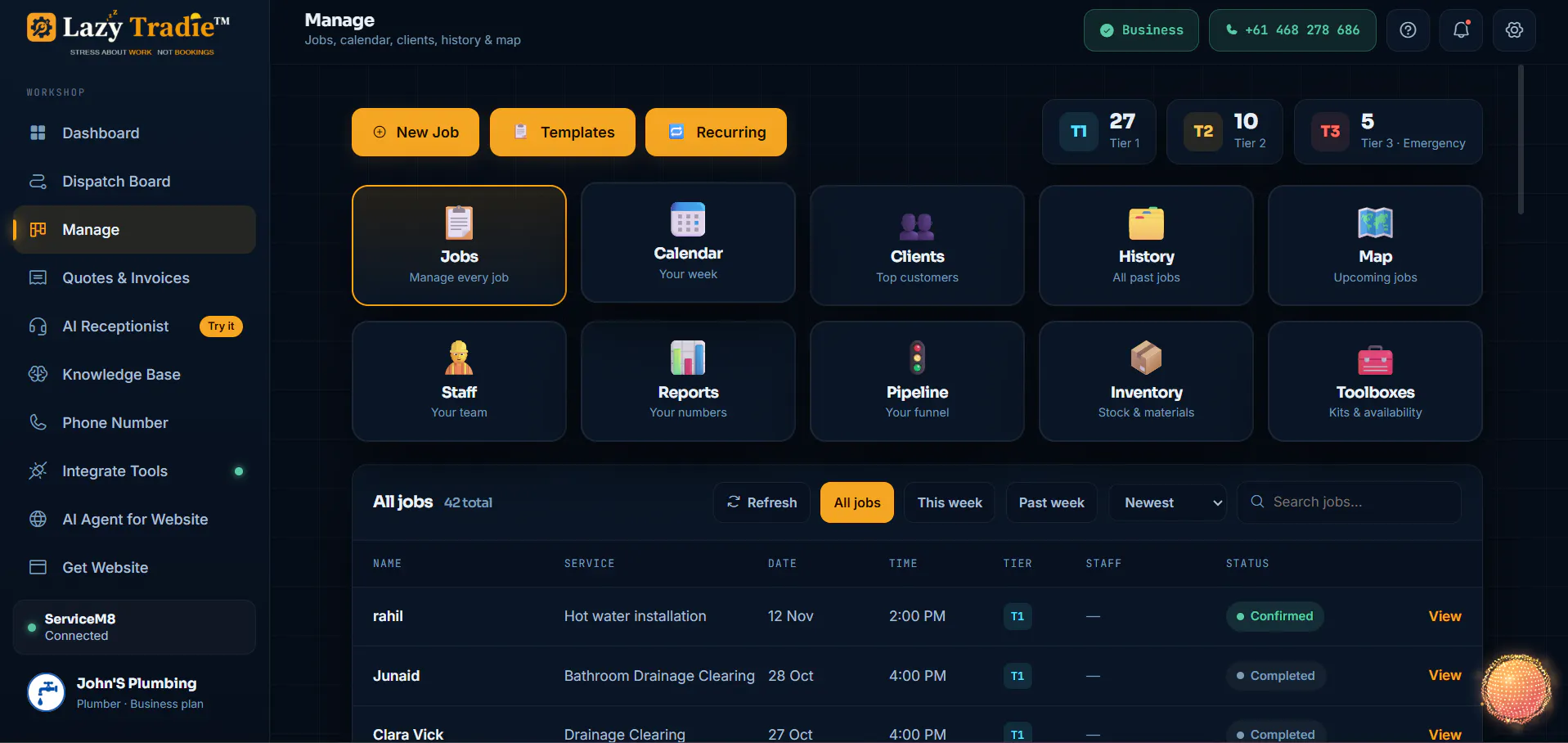Open Quotes & Invoices in sidebar

[x=134, y=278]
